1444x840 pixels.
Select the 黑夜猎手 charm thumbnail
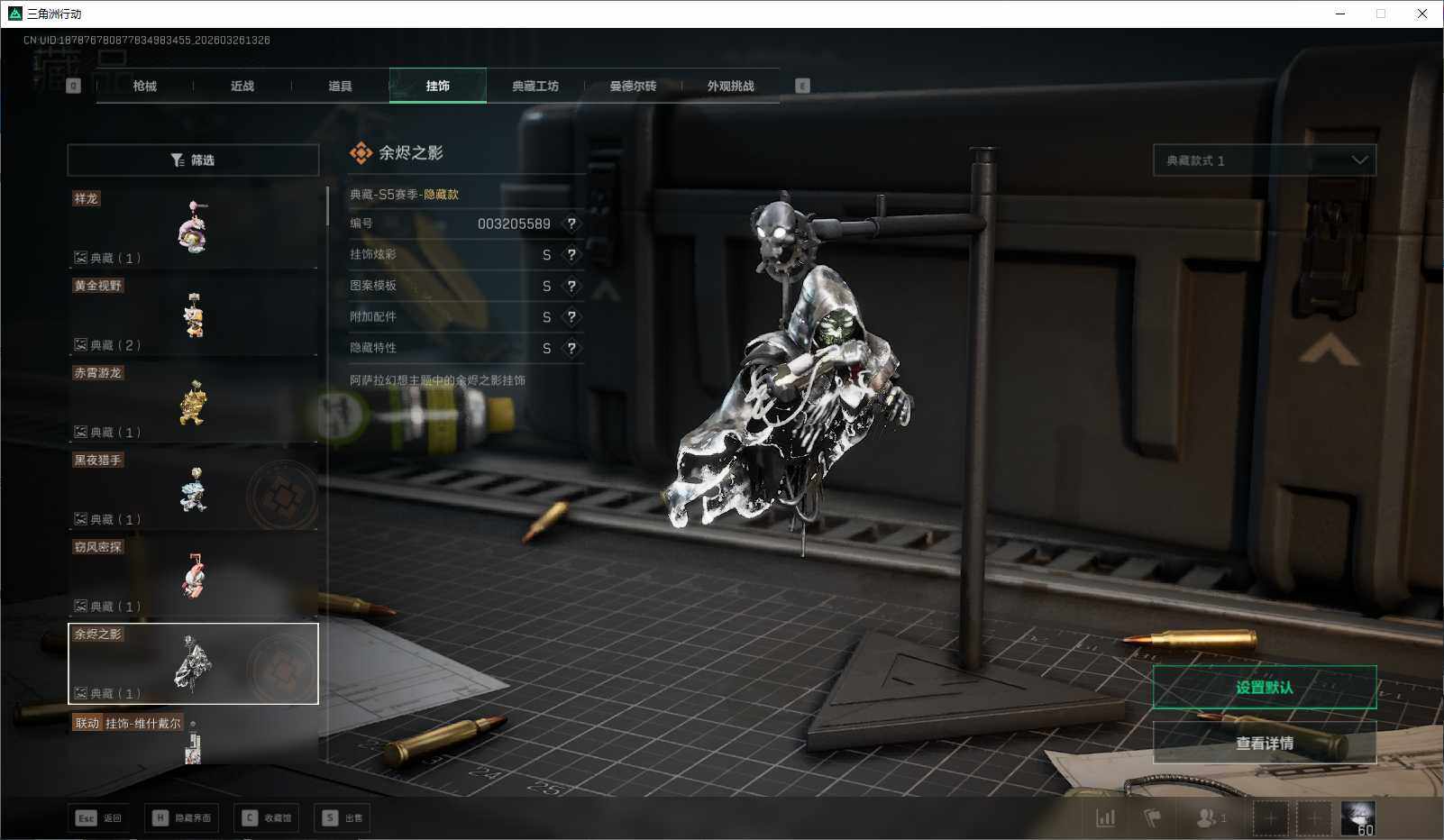(x=193, y=489)
